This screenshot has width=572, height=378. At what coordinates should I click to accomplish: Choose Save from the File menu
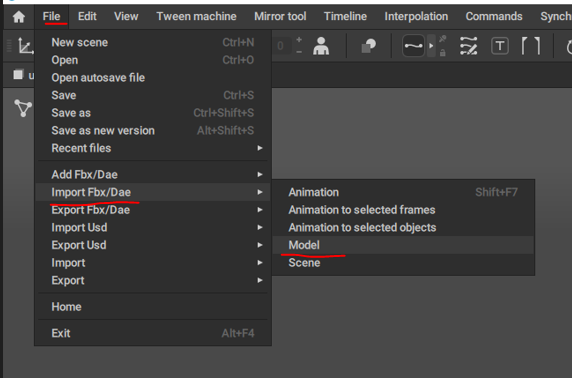(x=153, y=95)
